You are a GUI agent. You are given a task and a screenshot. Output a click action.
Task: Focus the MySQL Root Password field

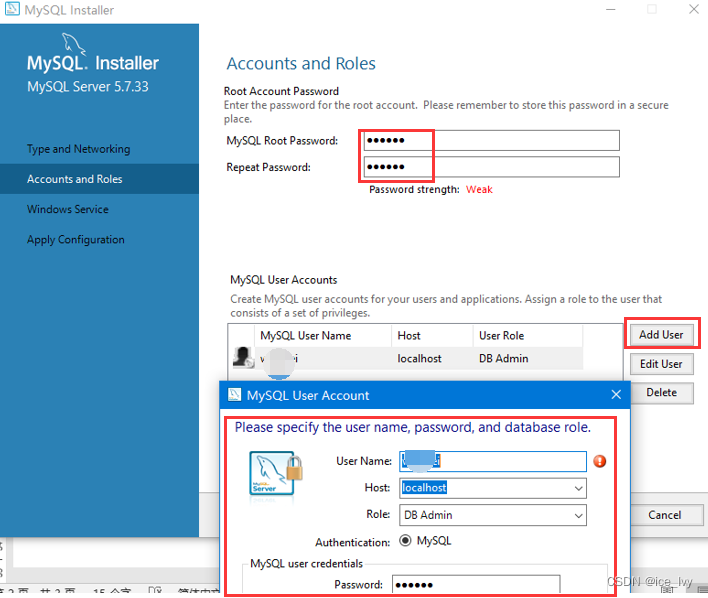(x=492, y=140)
